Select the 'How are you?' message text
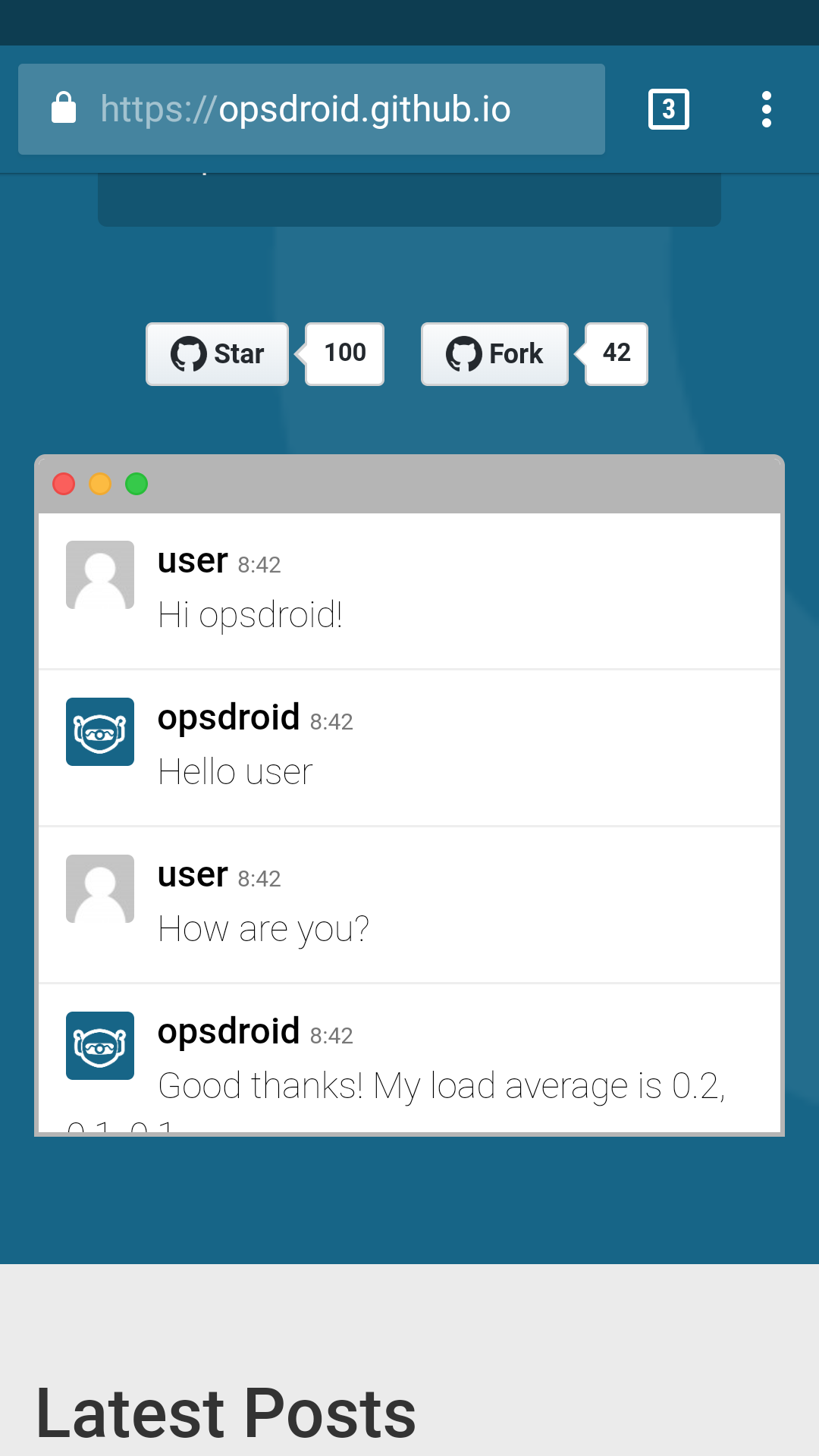 coord(264,929)
